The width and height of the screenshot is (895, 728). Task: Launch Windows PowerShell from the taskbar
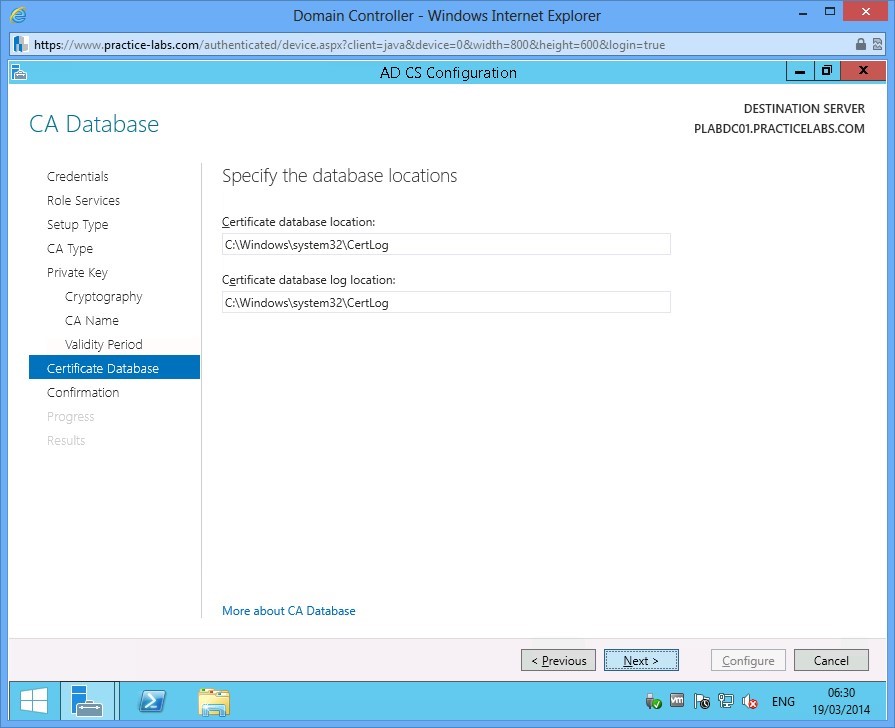(151, 701)
